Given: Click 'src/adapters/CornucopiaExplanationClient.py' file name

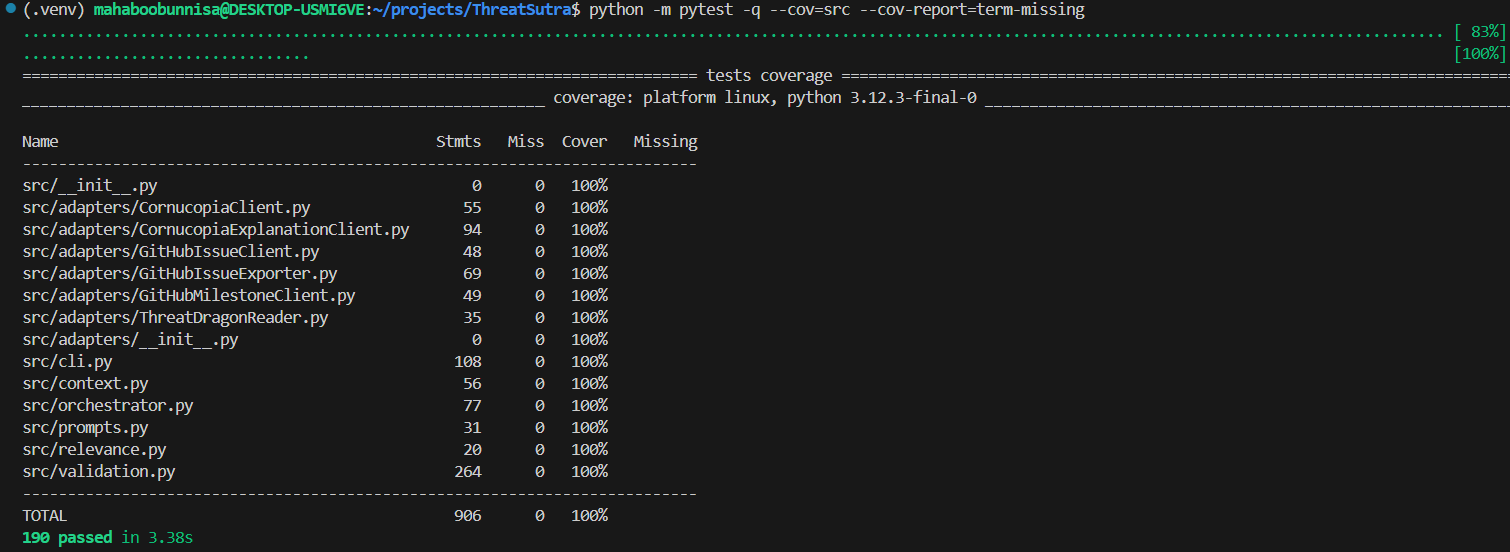Looking at the screenshot, I should (x=216, y=230).
